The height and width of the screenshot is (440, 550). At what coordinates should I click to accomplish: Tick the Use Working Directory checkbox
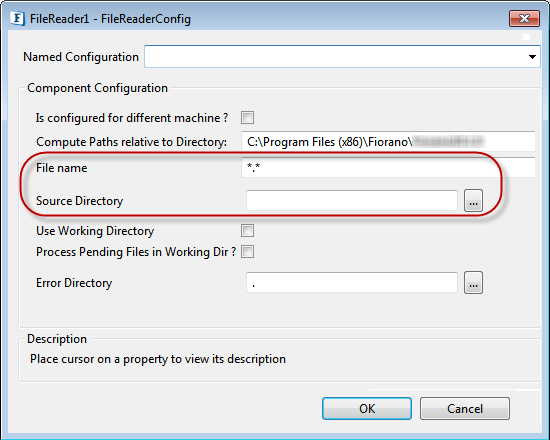247,231
